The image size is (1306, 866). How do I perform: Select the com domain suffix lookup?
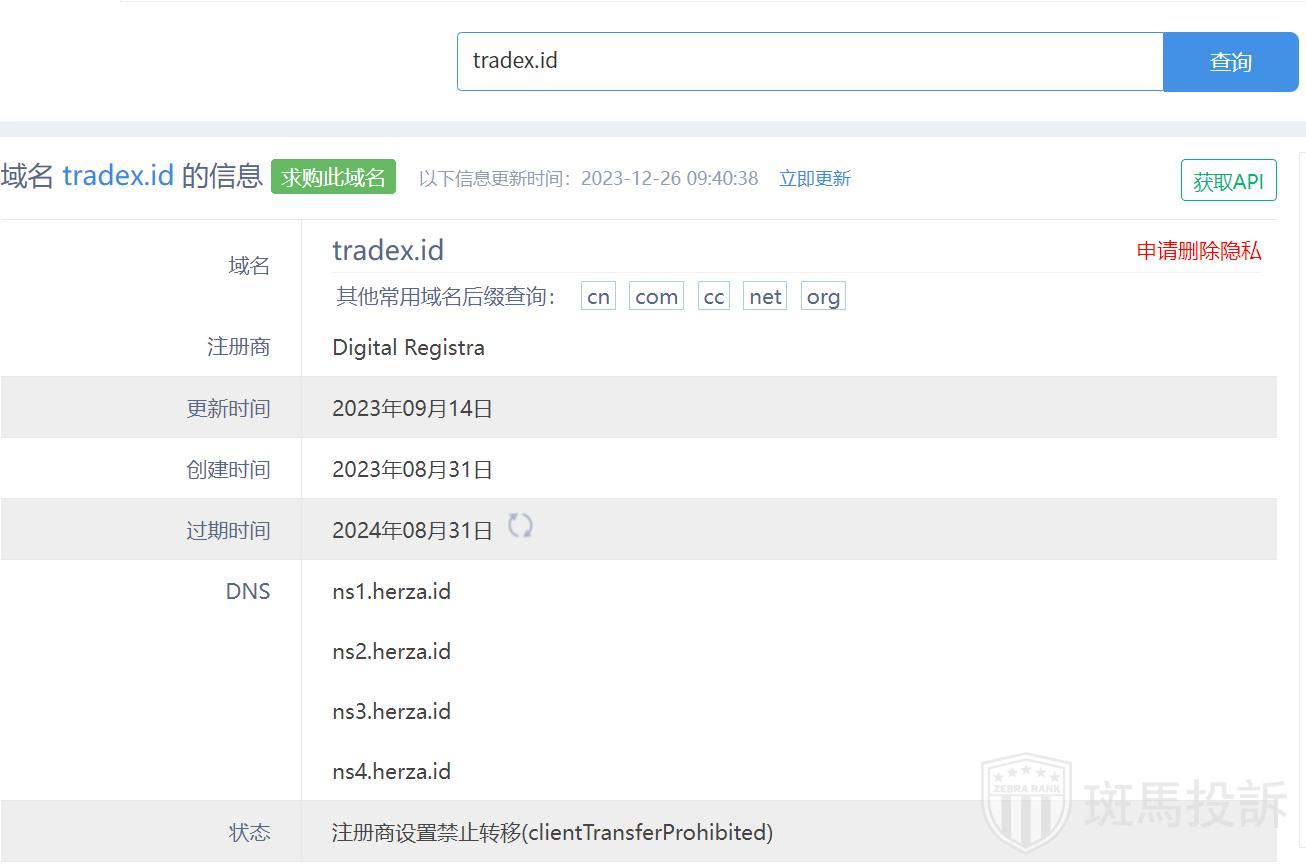tap(656, 297)
